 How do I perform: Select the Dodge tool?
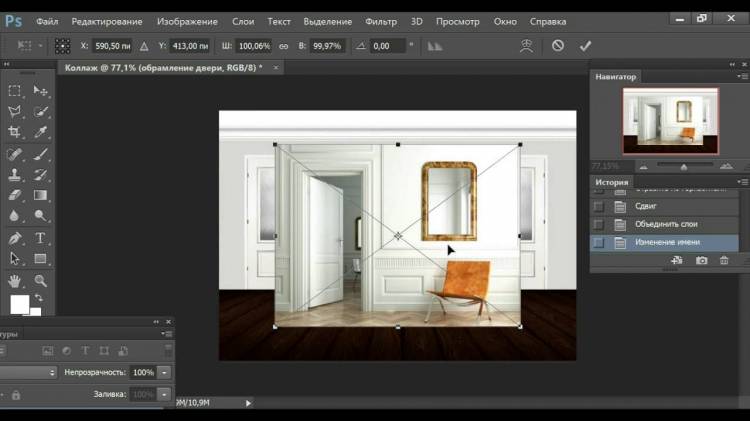(x=40, y=216)
